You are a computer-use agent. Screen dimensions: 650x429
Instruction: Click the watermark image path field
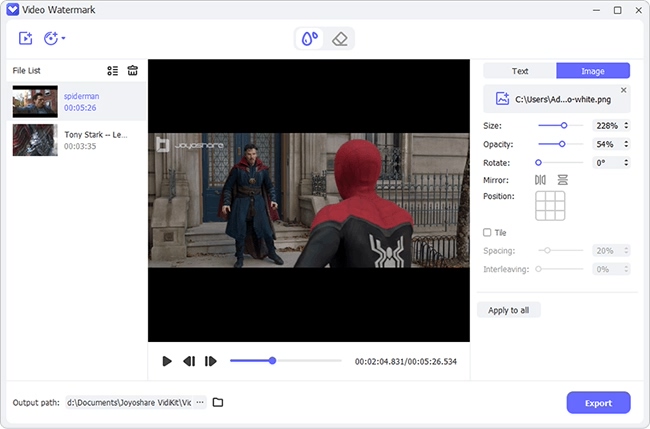(x=557, y=99)
